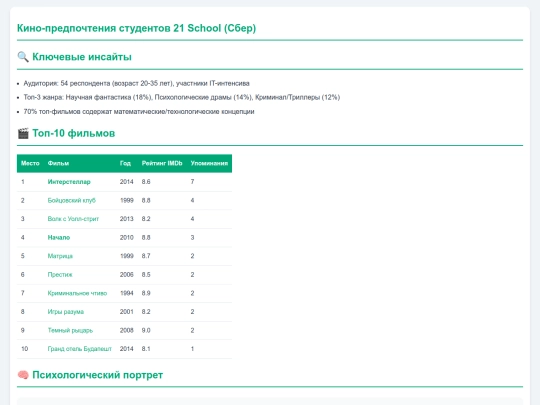Click the 8.7 rating in Матрица row

(146, 256)
